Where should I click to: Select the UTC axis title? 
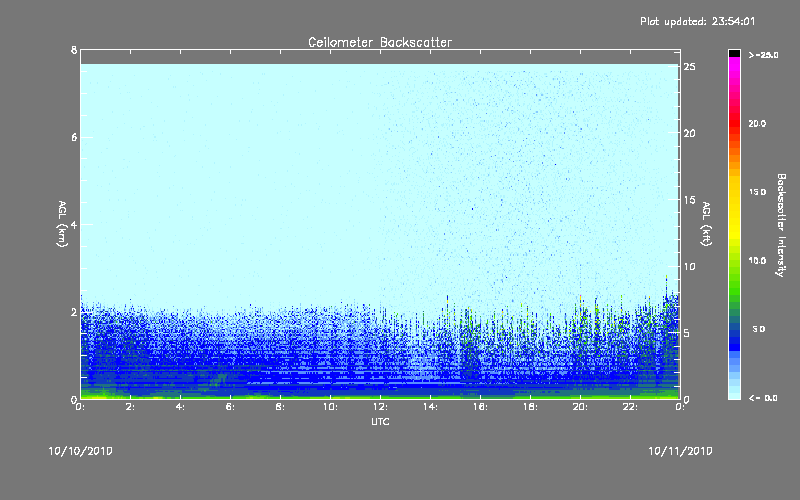(380, 421)
